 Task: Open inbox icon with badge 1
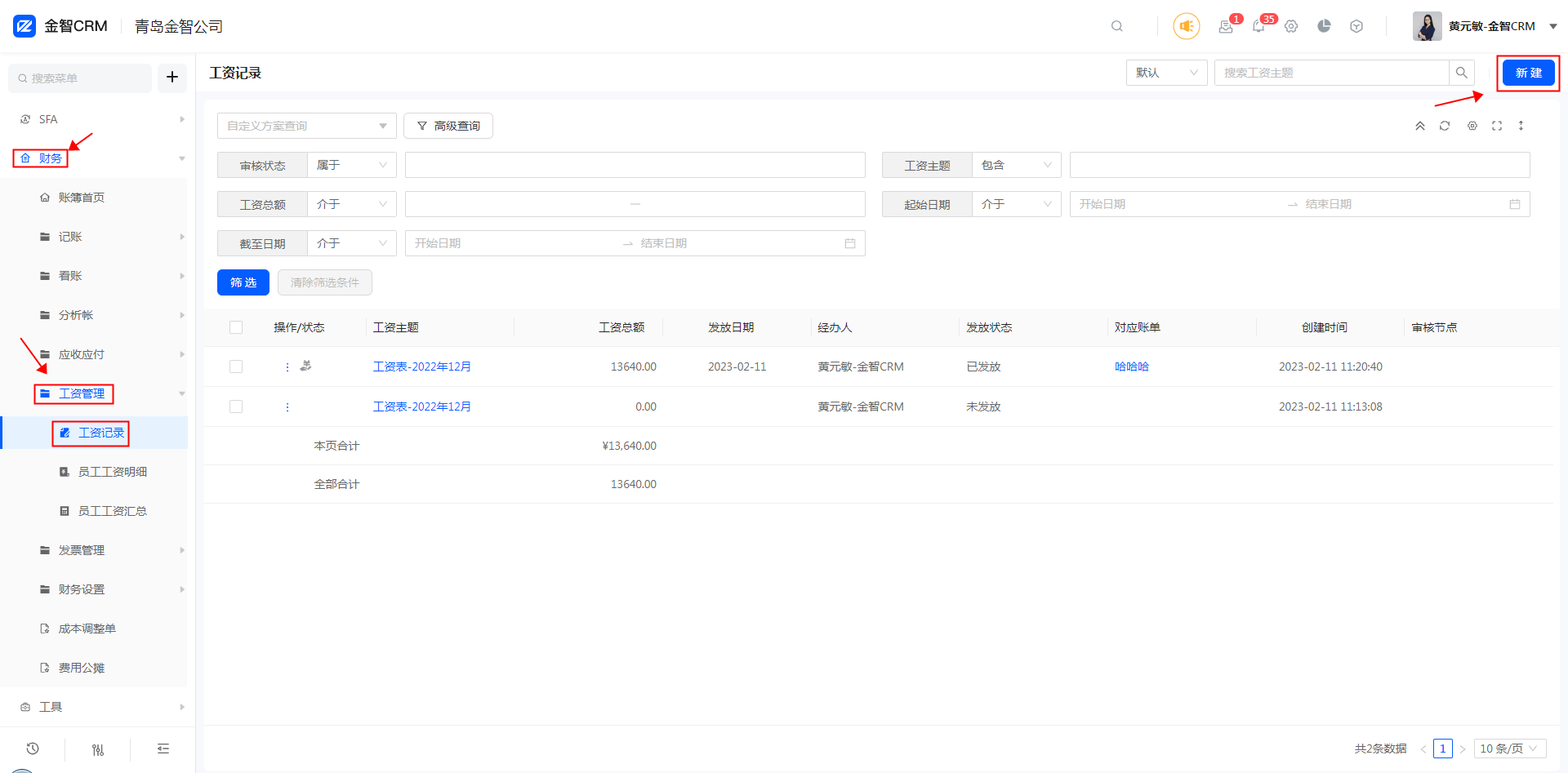point(1226,26)
